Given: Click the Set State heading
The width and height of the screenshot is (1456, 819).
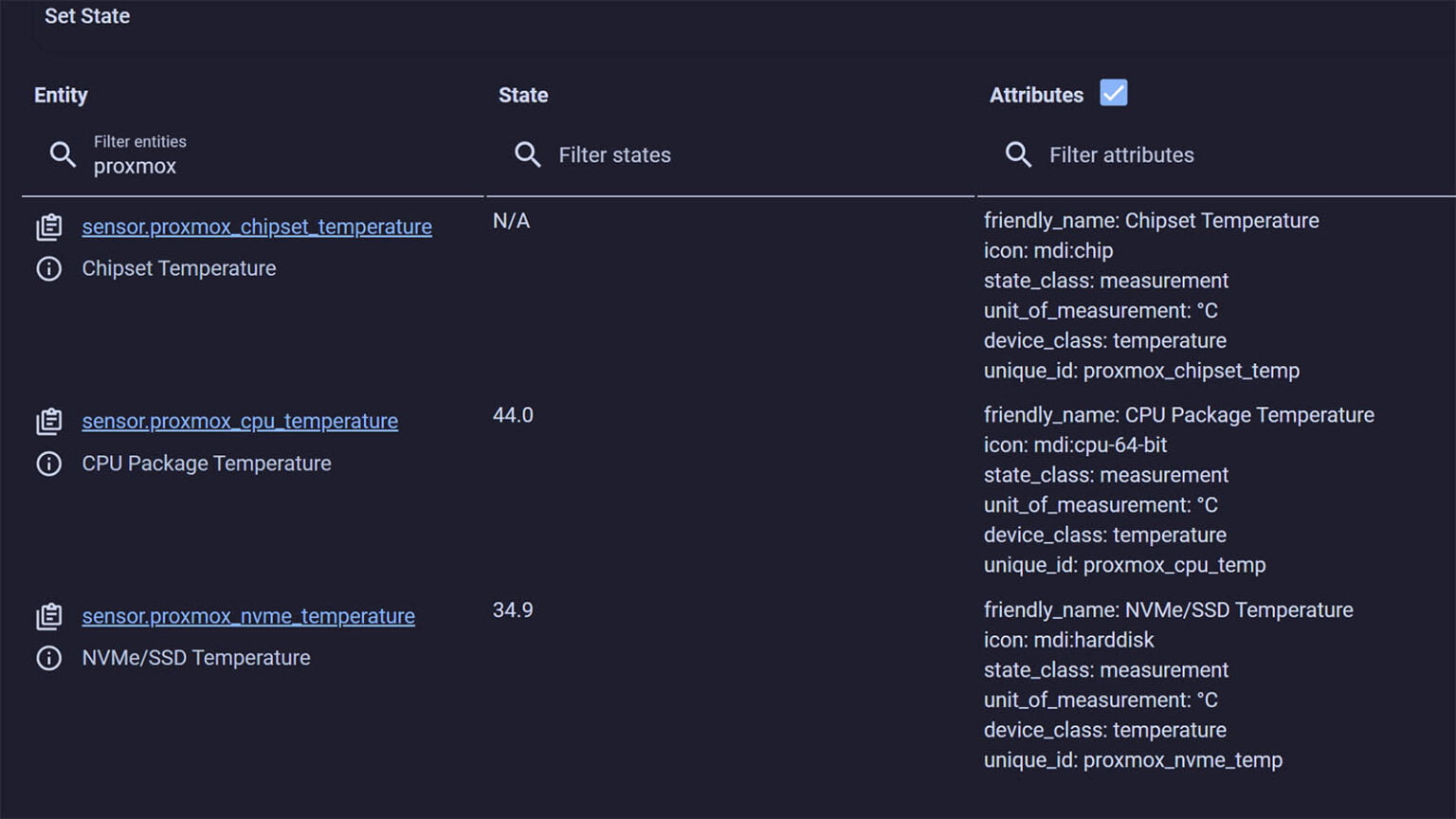Looking at the screenshot, I should pyautogui.click(x=87, y=16).
